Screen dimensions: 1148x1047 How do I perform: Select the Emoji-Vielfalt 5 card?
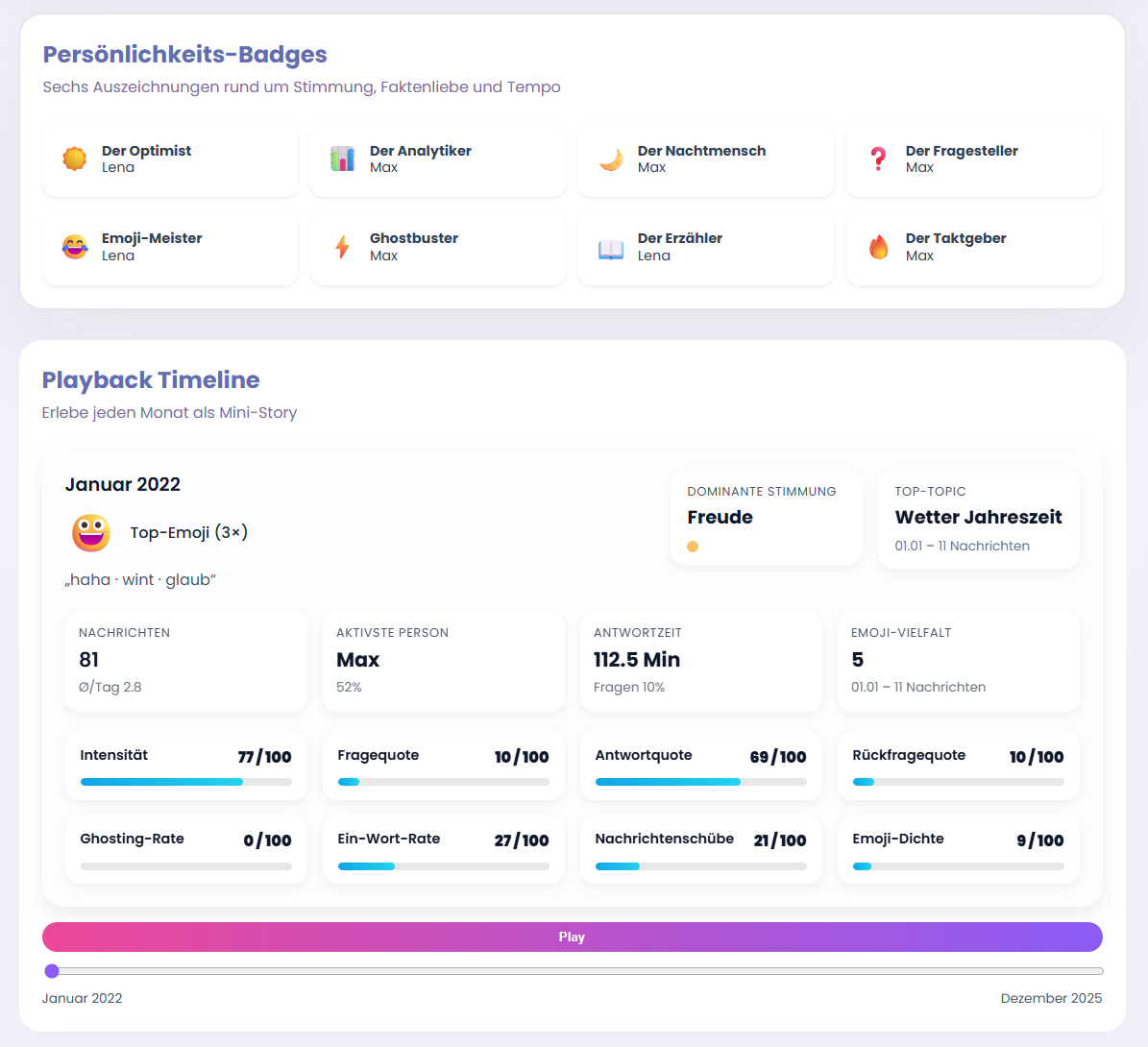click(x=959, y=661)
